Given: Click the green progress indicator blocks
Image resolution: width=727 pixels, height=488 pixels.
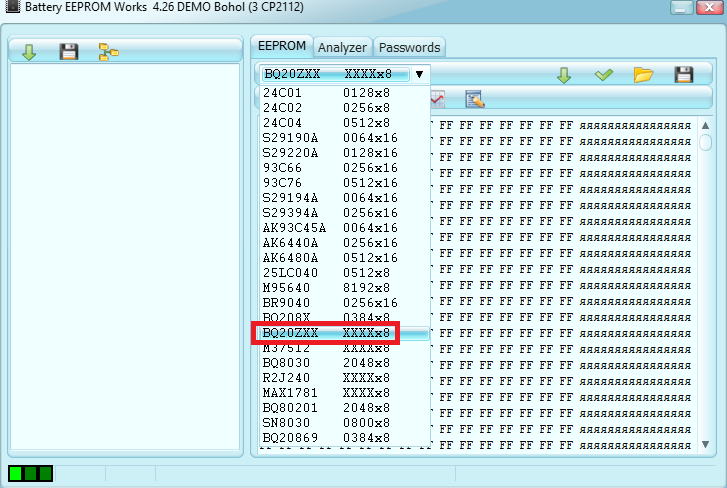Looking at the screenshot, I should [30, 474].
